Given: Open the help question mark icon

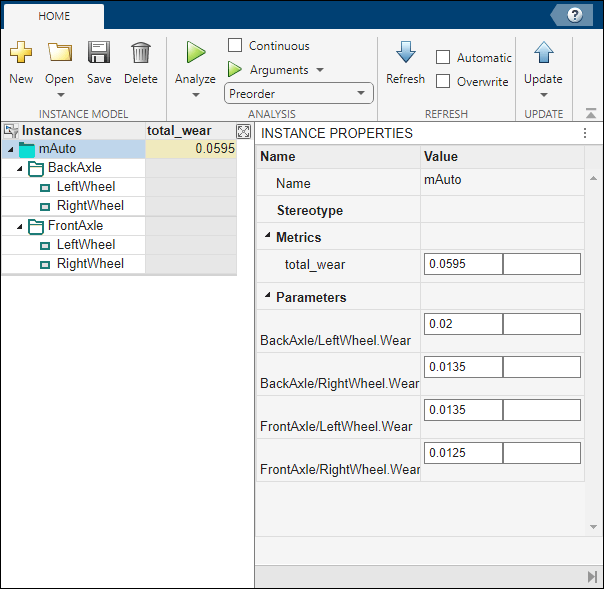Looking at the screenshot, I should point(574,15).
